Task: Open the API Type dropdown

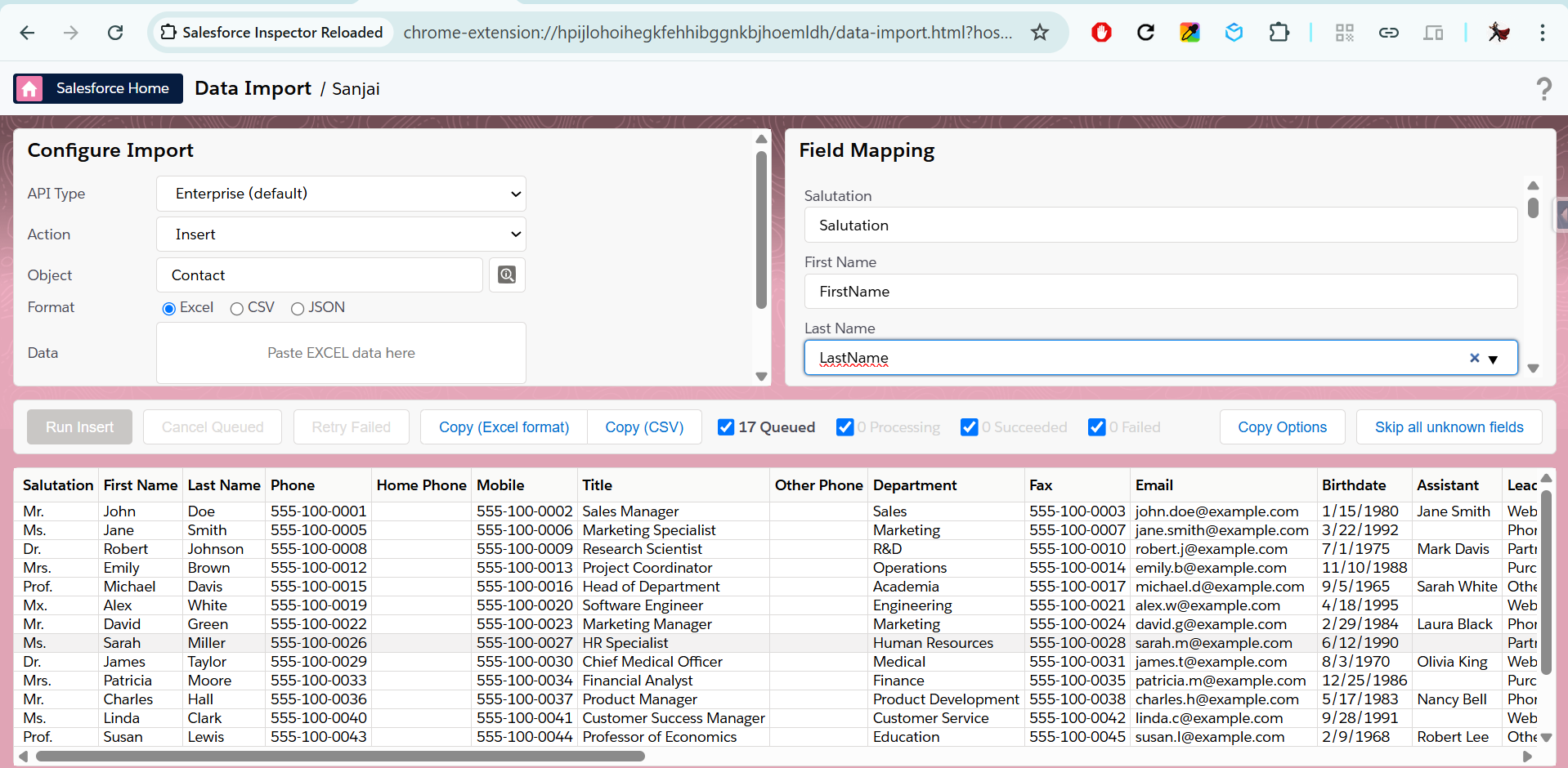Action: (x=341, y=194)
